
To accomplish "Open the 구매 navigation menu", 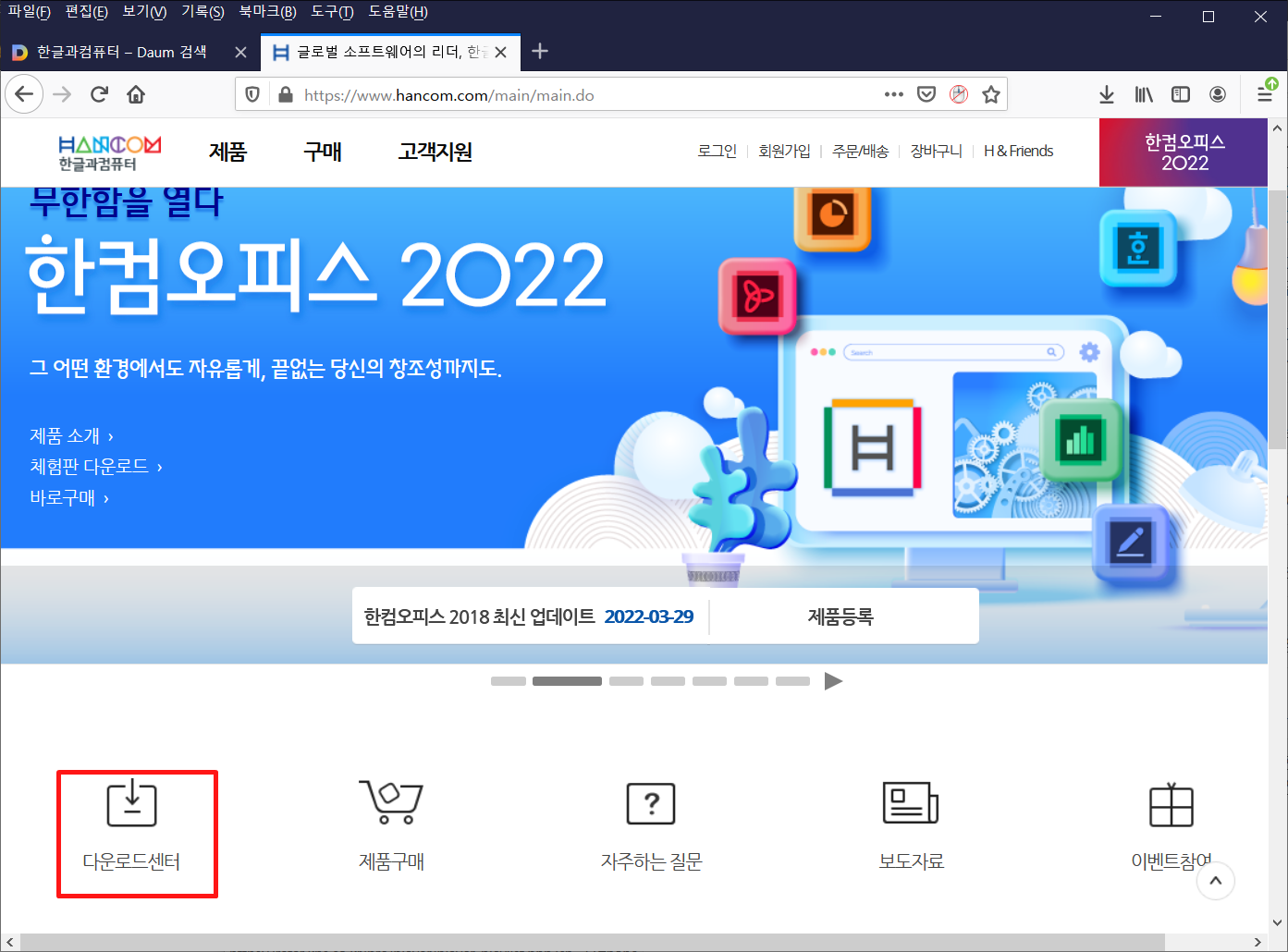I will pyautogui.click(x=323, y=152).
